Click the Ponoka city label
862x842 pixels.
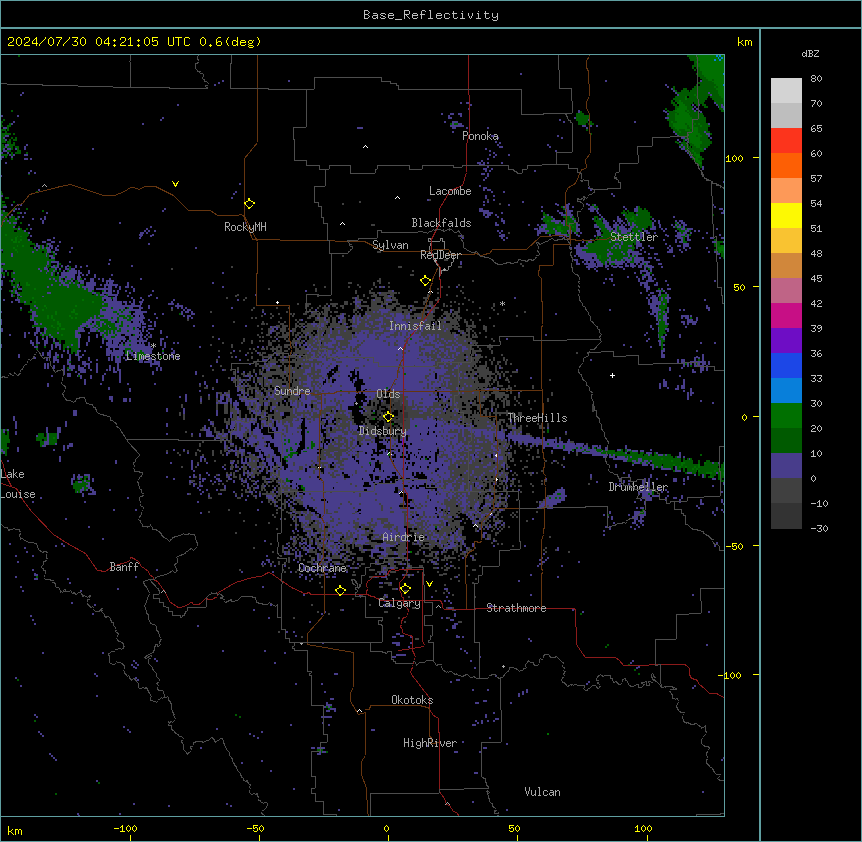[x=480, y=136]
